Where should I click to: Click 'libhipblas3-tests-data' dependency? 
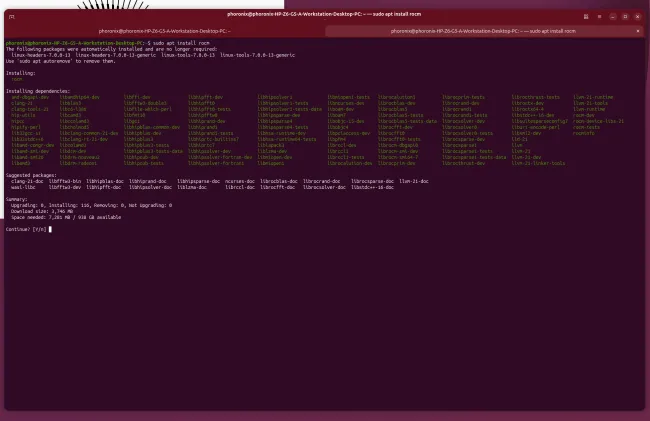[x=153, y=151]
